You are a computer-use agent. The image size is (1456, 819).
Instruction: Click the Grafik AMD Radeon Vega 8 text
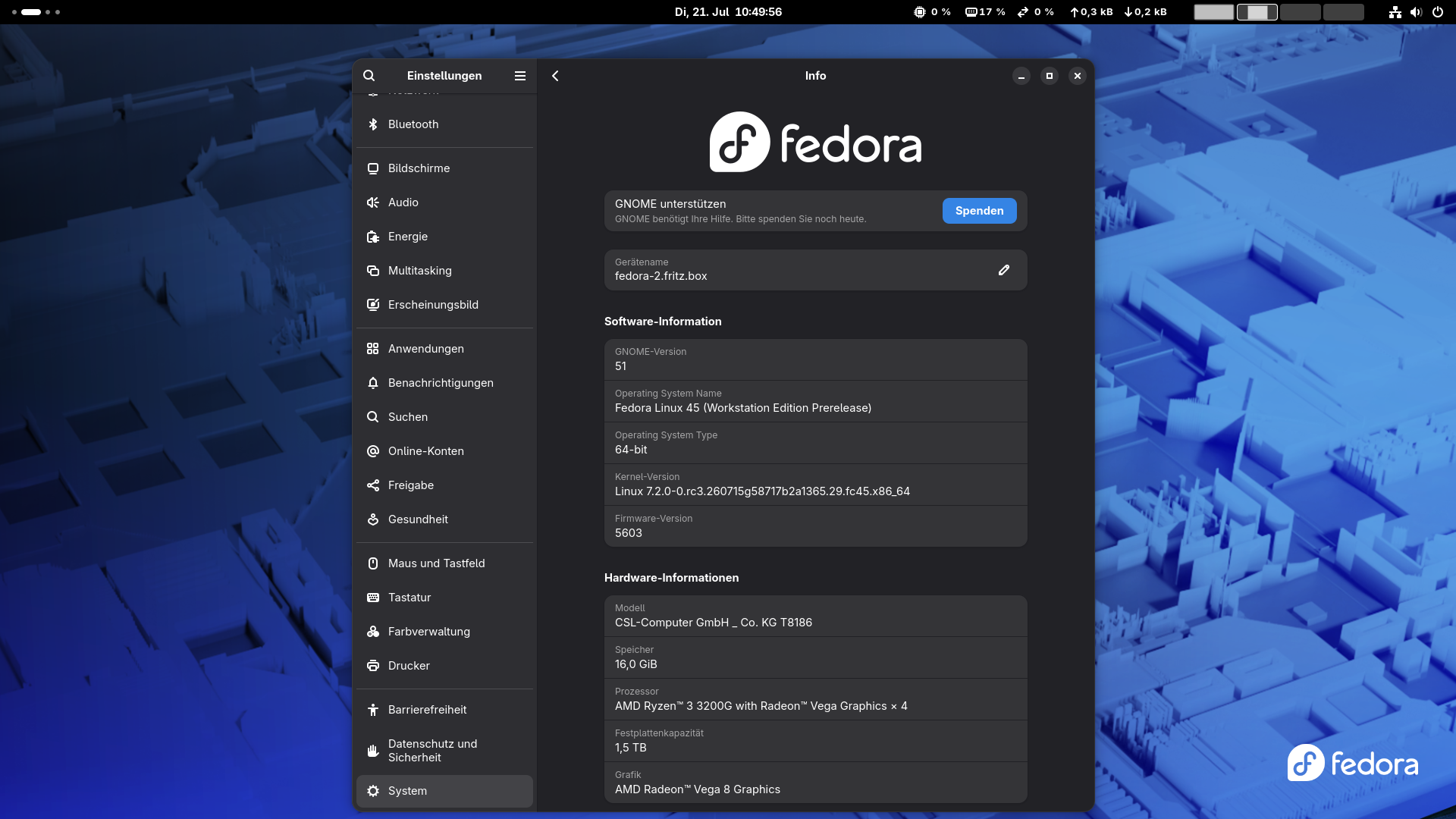pos(698,789)
